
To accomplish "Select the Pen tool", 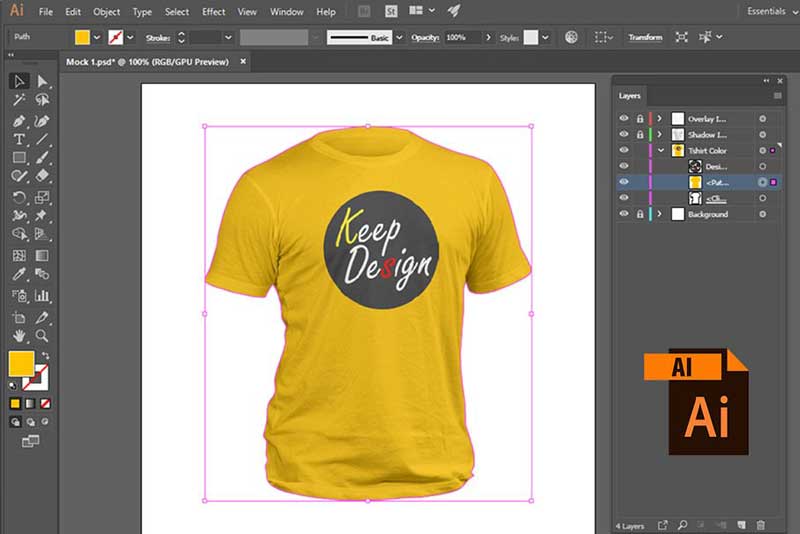I will pos(19,119).
